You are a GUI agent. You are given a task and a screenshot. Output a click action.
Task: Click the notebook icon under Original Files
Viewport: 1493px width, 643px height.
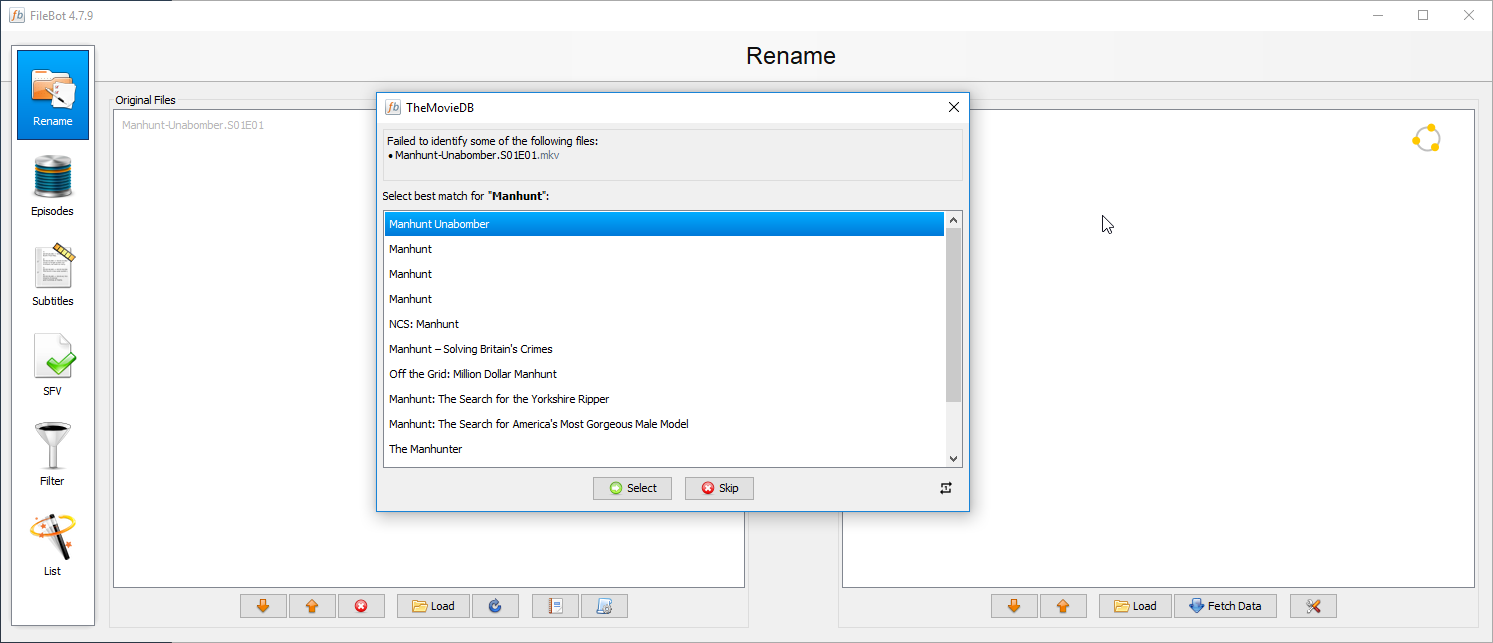[x=555, y=606]
